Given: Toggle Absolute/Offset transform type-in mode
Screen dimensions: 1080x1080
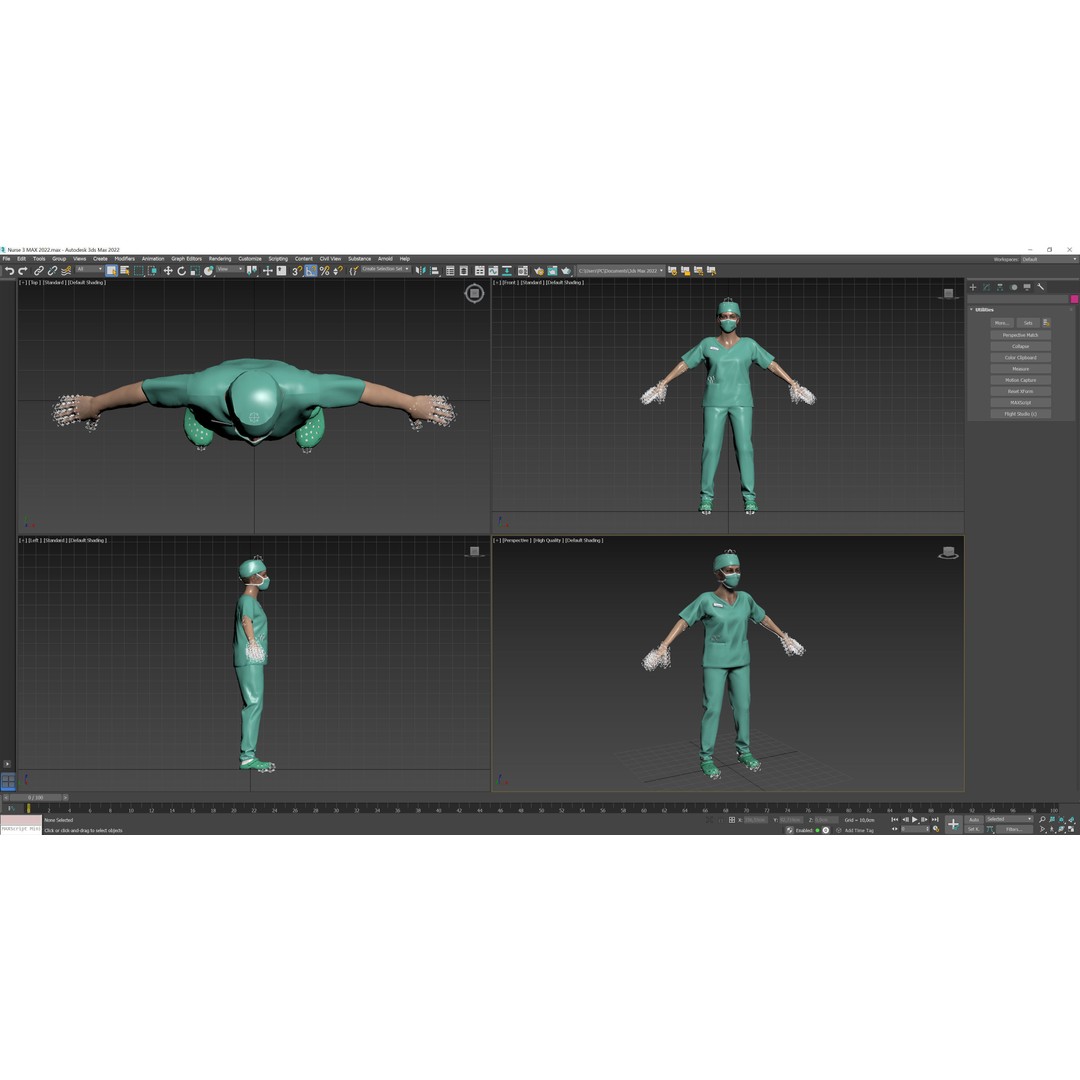Looking at the screenshot, I should [x=731, y=820].
